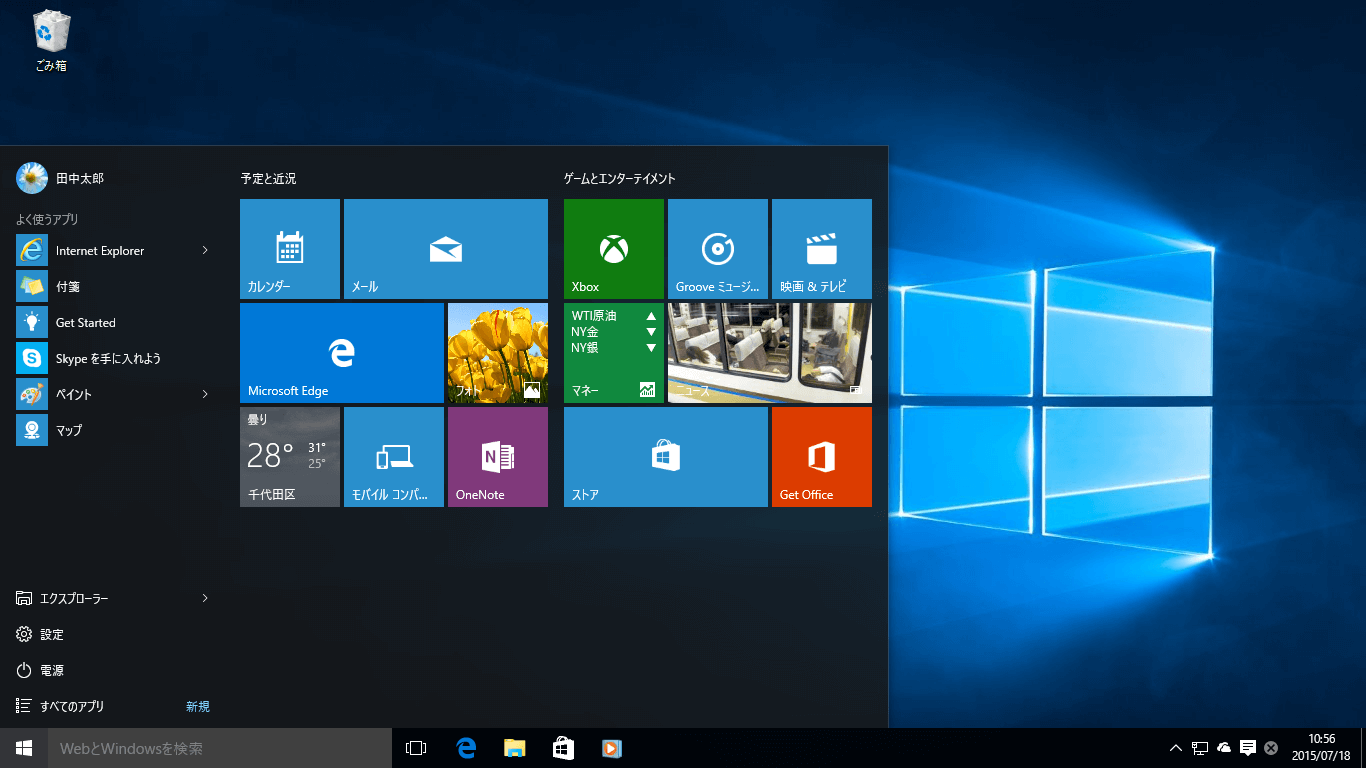Click the Show Desktop strip beside clock
Image resolution: width=1366 pixels, height=768 pixels.
coord(1363,748)
